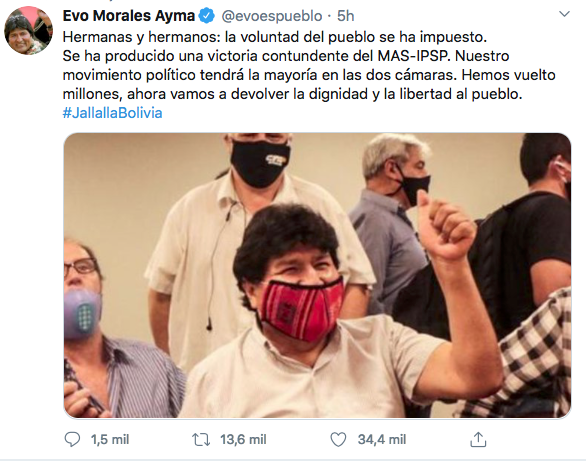Expand the tweet options chevron menu
Viewport: 586px width, 461px height.
coord(564,14)
